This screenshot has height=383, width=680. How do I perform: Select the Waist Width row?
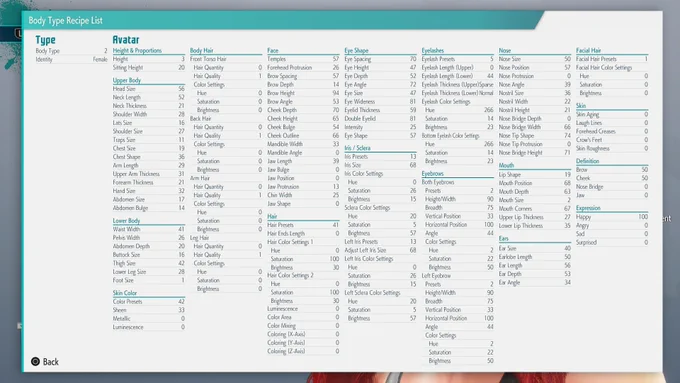tap(149, 229)
